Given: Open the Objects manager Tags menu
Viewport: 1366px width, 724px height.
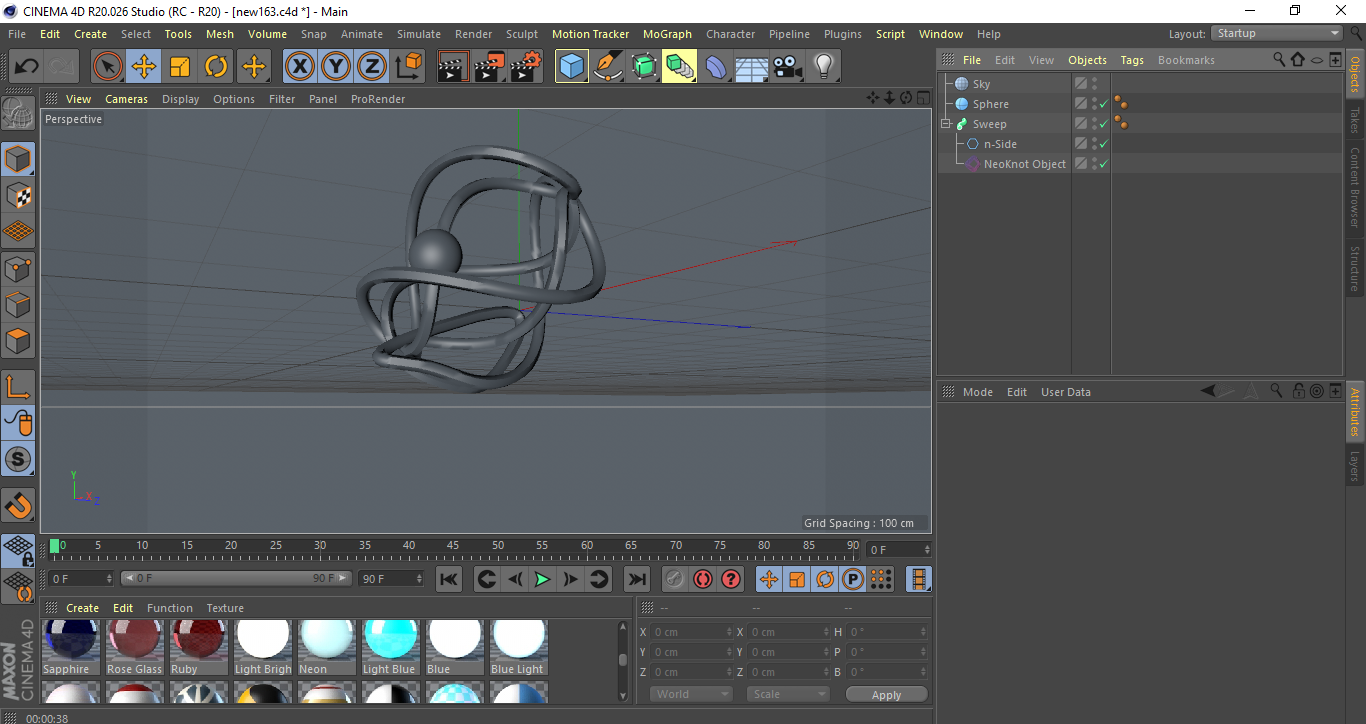Looking at the screenshot, I should click(x=1132, y=60).
